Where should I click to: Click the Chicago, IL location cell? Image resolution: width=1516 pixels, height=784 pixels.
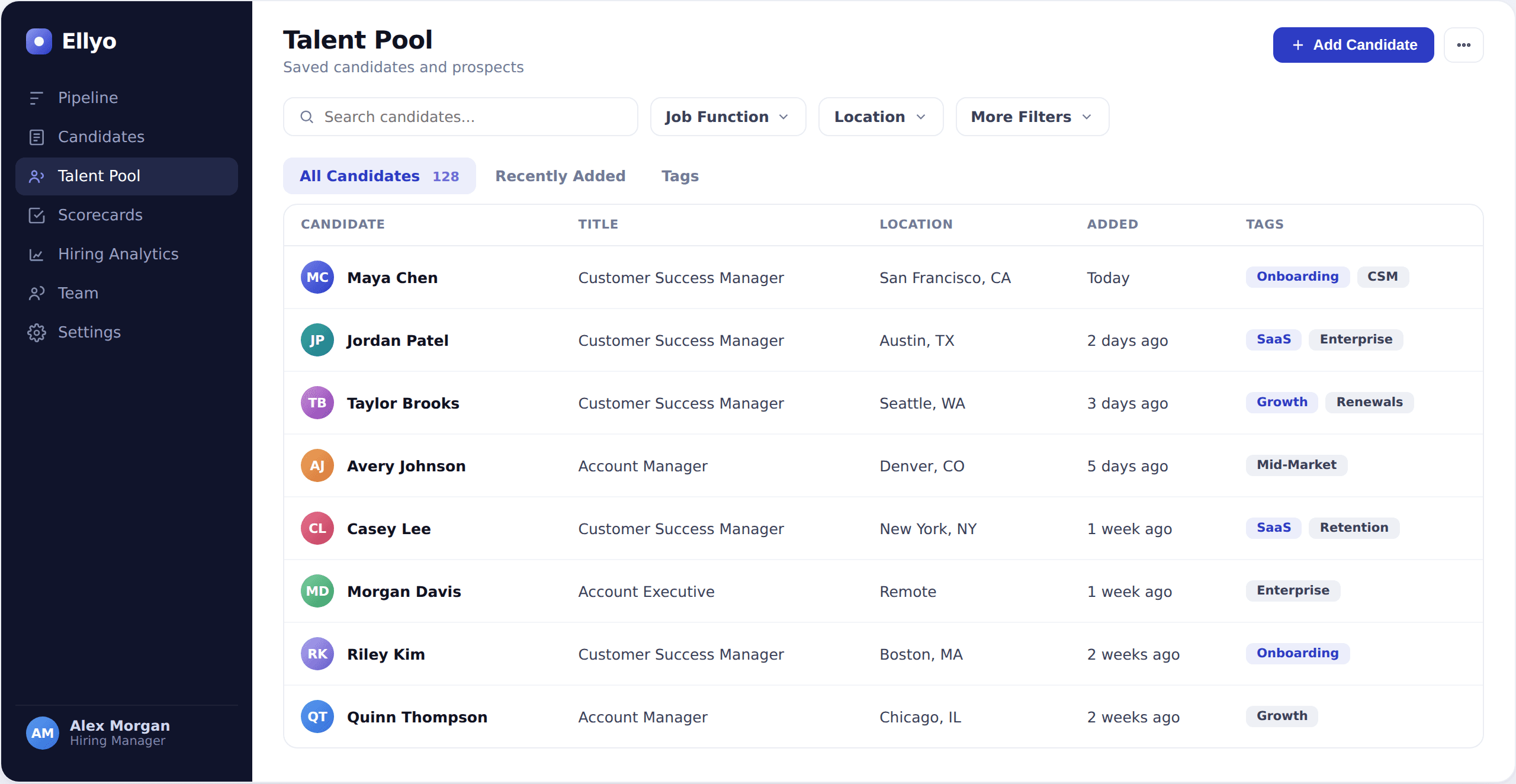[x=920, y=717]
